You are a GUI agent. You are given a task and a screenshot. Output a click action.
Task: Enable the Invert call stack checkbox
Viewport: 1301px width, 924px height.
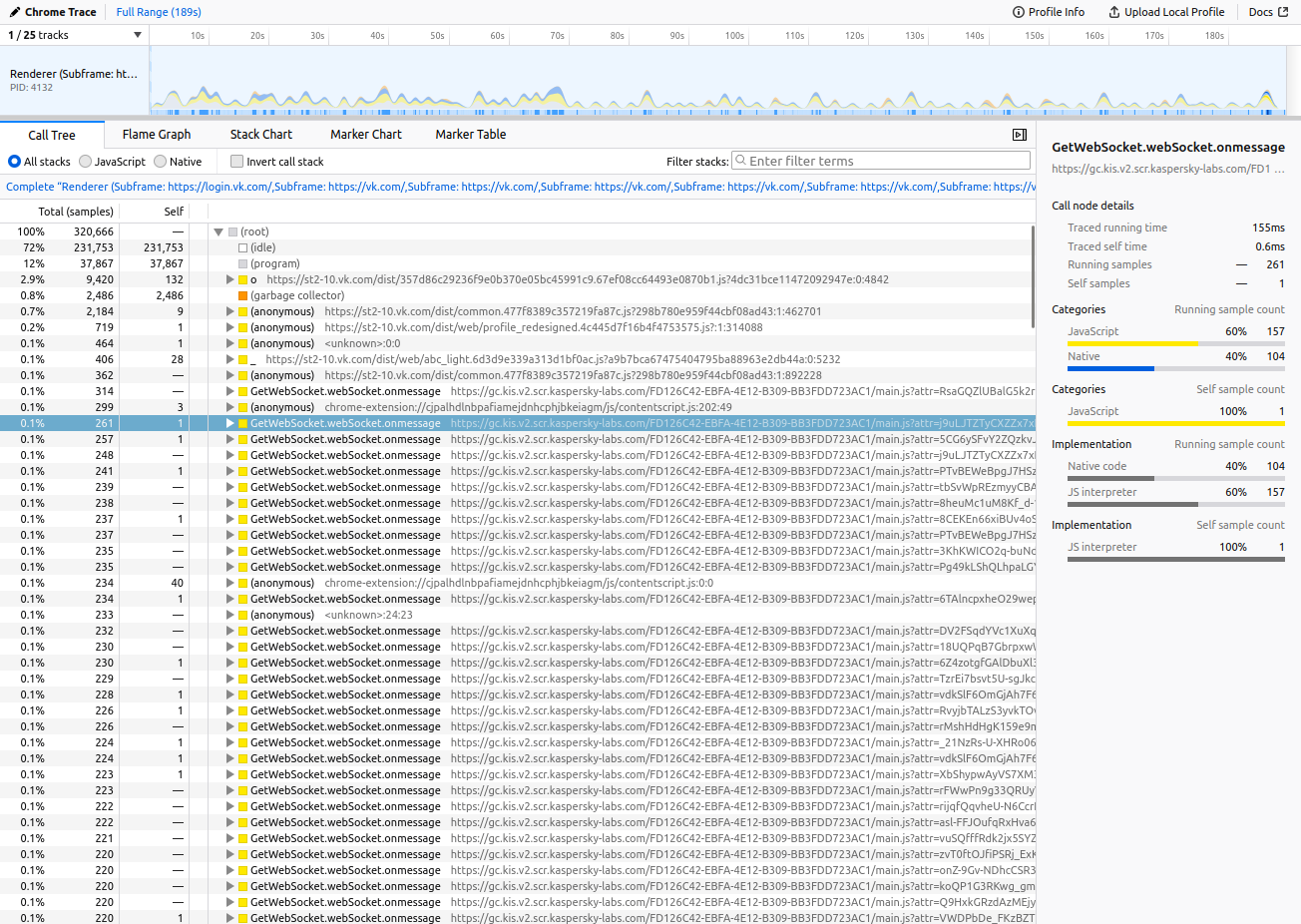tap(236, 161)
